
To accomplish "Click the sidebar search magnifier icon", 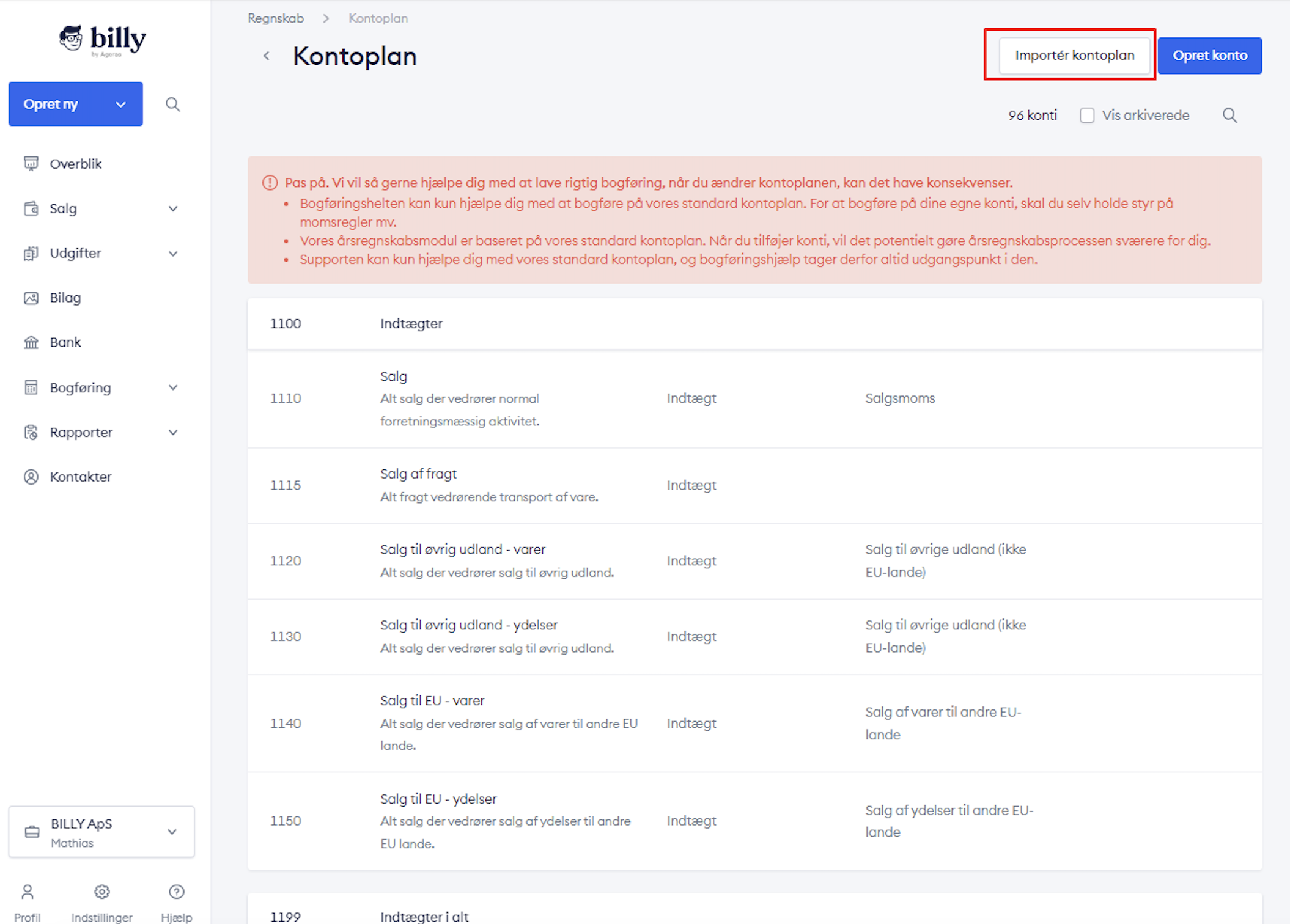I will (x=173, y=105).
